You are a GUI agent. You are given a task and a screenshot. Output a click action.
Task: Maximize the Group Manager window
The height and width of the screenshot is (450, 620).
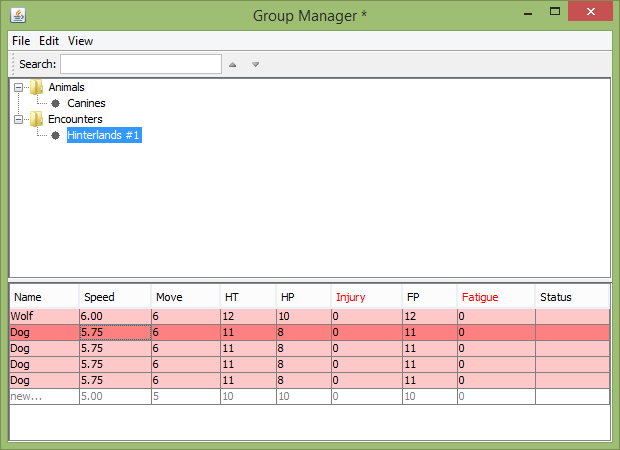pyautogui.click(x=555, y=11)
